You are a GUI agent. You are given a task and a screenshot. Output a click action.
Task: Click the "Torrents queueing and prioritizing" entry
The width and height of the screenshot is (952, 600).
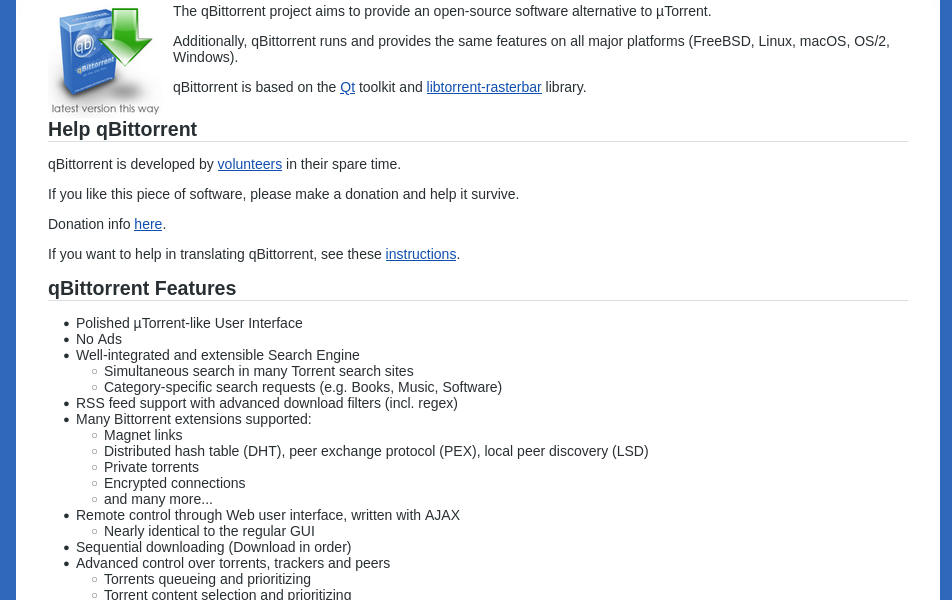tap(207, 579)
